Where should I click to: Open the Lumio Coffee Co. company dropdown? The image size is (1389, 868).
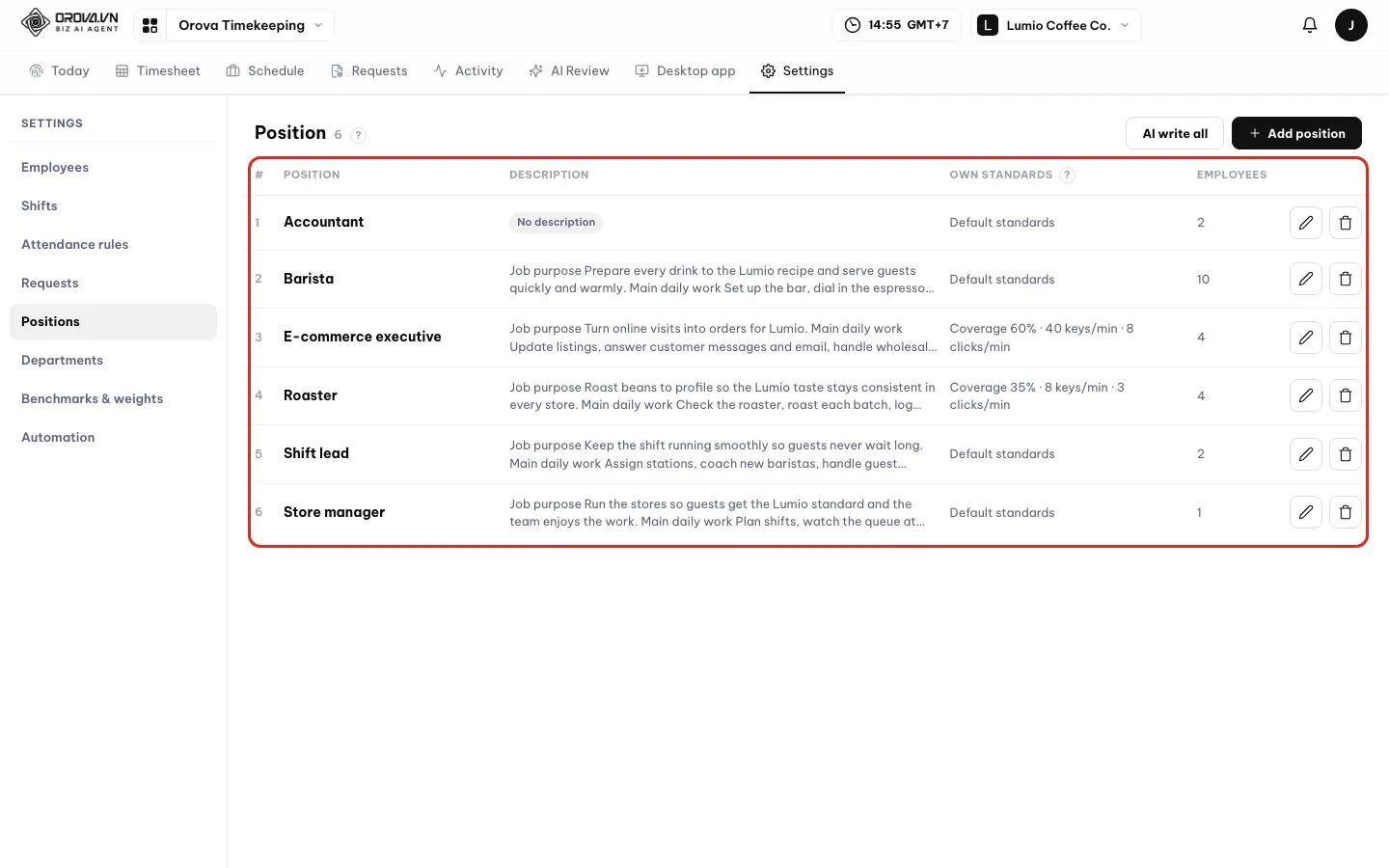click(1055, 25)
